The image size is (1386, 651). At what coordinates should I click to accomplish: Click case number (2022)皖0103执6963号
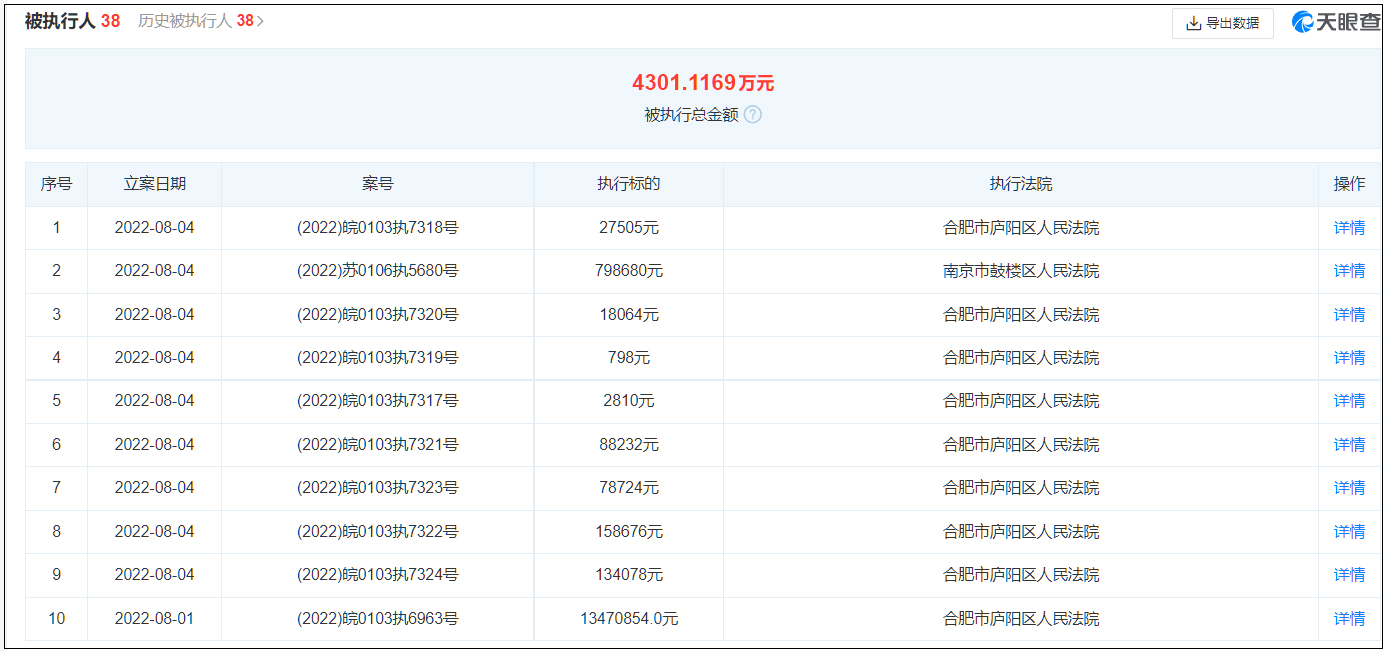(378, 619)
